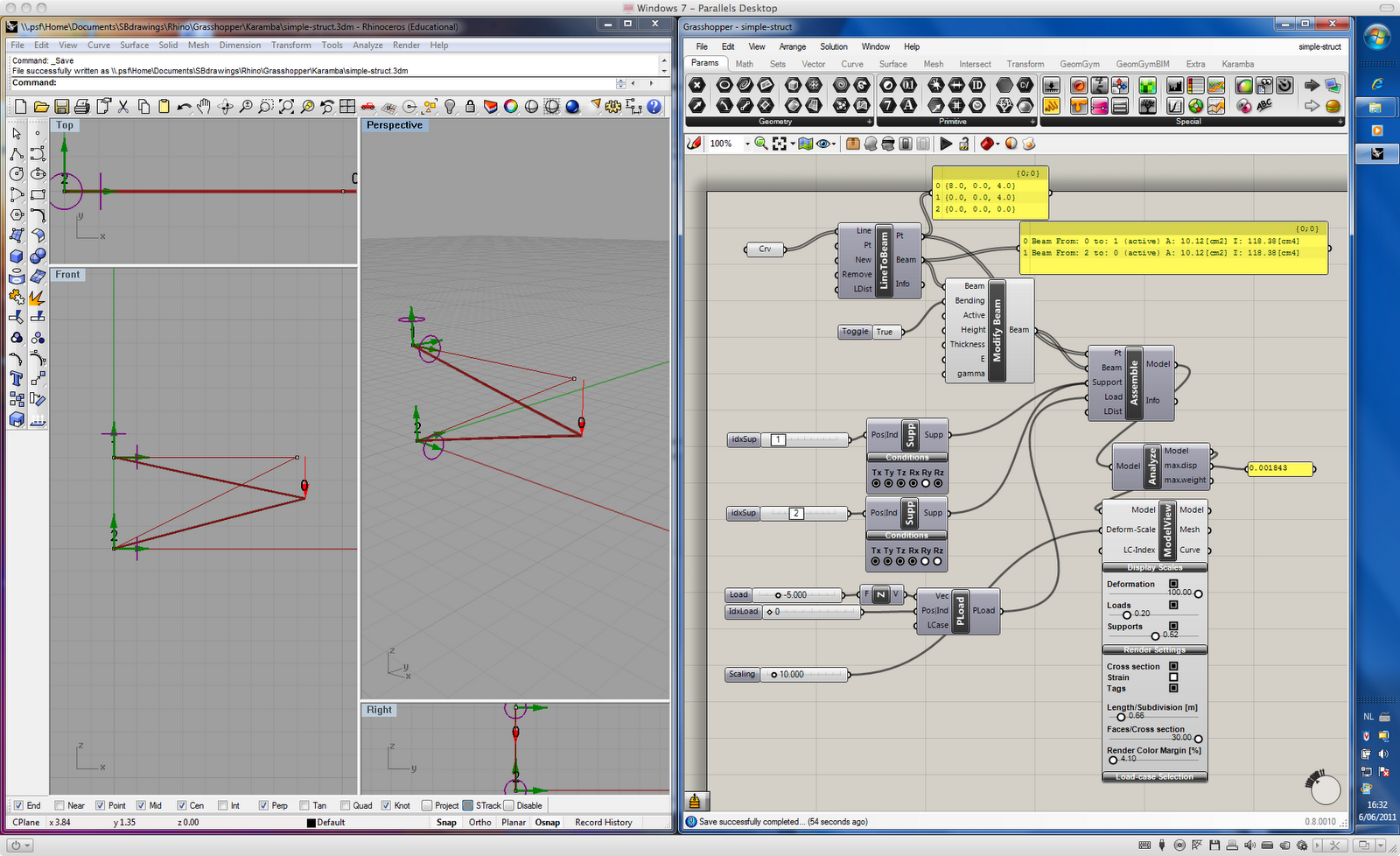Tick the Strain checkbox in ModelView

coord(1173,677)
